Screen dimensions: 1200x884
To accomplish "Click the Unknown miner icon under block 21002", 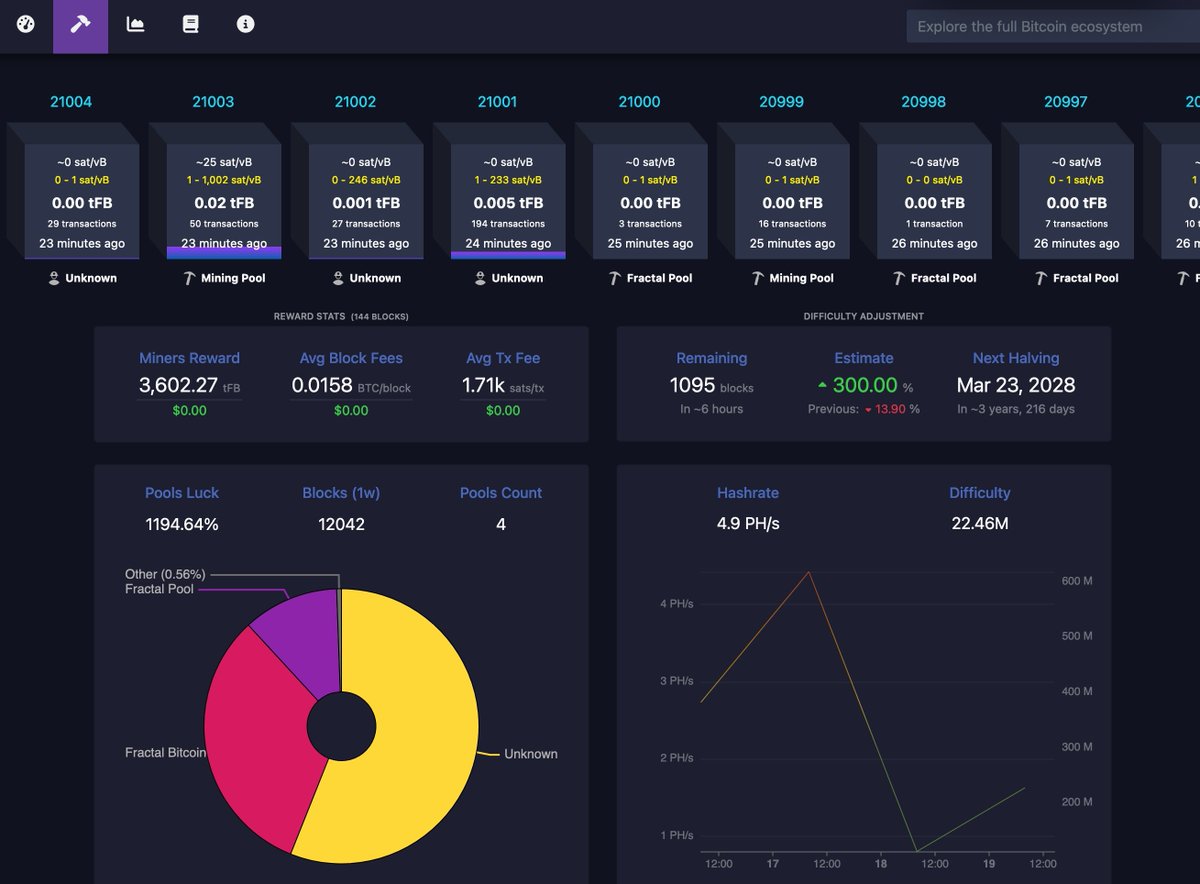I will pos(338,278).
